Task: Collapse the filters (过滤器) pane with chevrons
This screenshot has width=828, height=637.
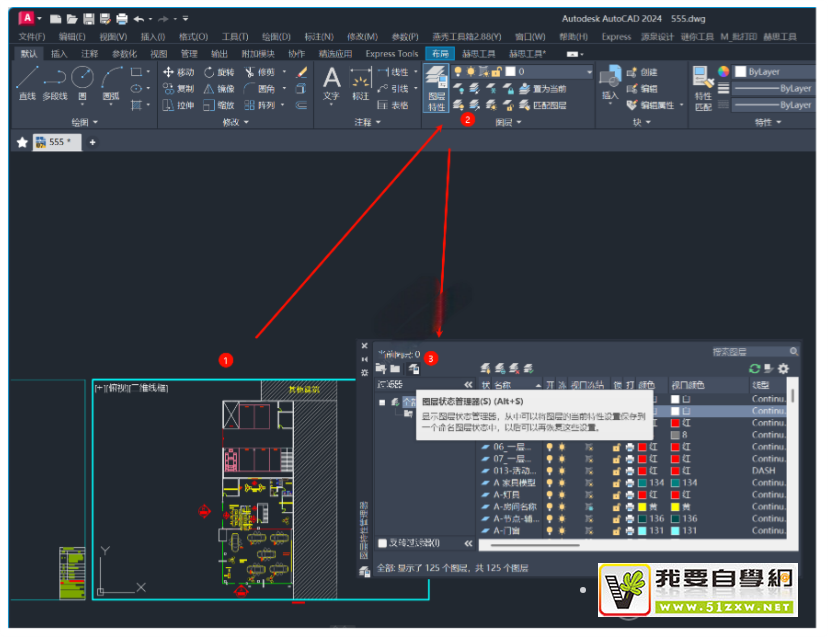Action: click(x=468, y=385)
